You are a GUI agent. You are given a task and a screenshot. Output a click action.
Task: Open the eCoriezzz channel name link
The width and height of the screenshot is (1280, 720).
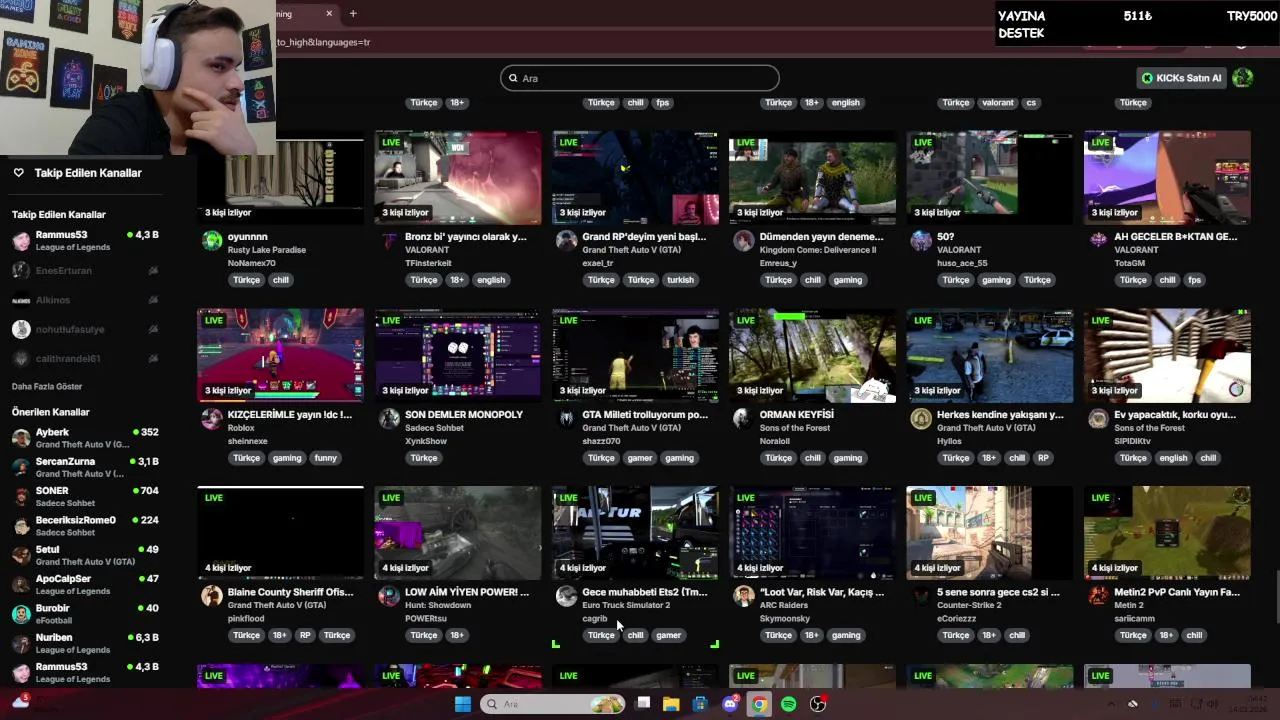pos(957,618)
